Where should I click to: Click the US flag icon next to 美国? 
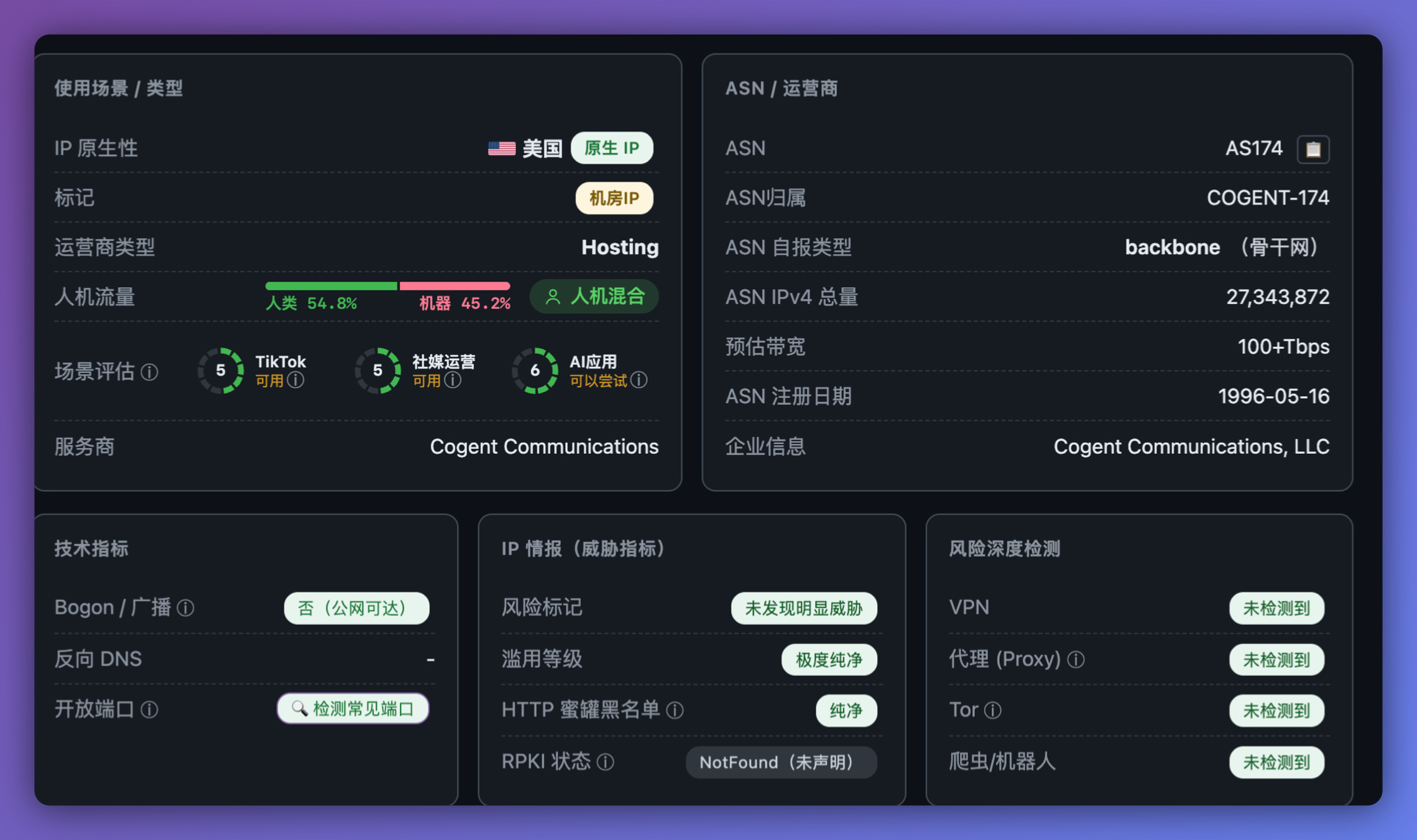pos(502,148)
